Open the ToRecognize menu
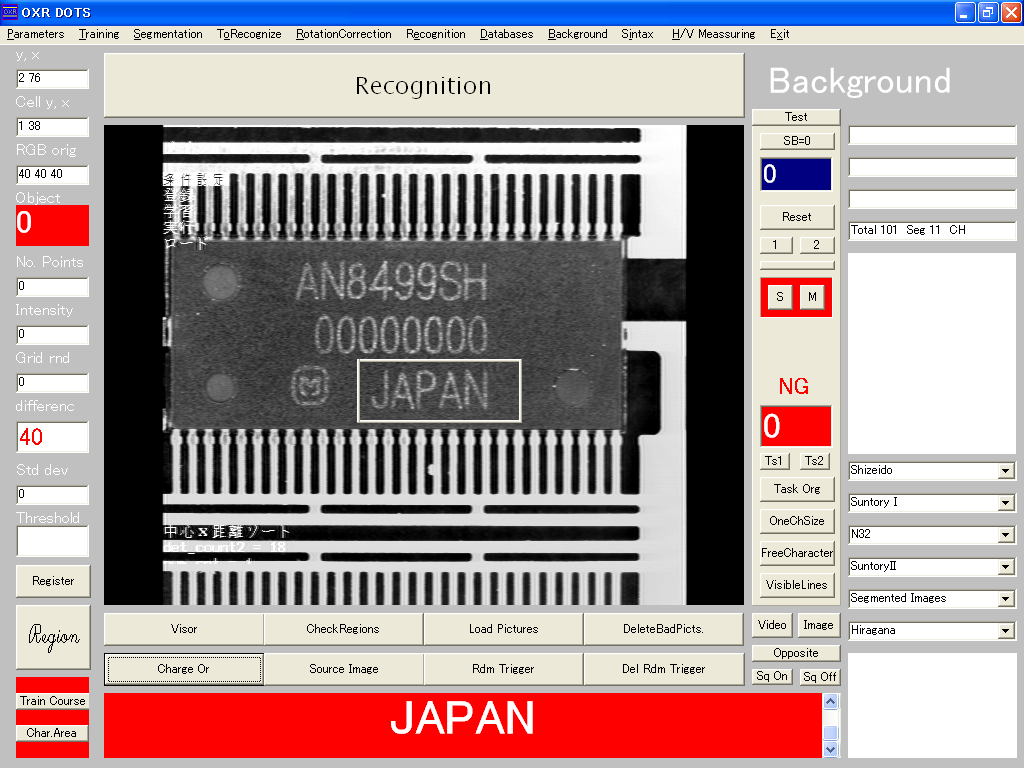 coord(249,34)
